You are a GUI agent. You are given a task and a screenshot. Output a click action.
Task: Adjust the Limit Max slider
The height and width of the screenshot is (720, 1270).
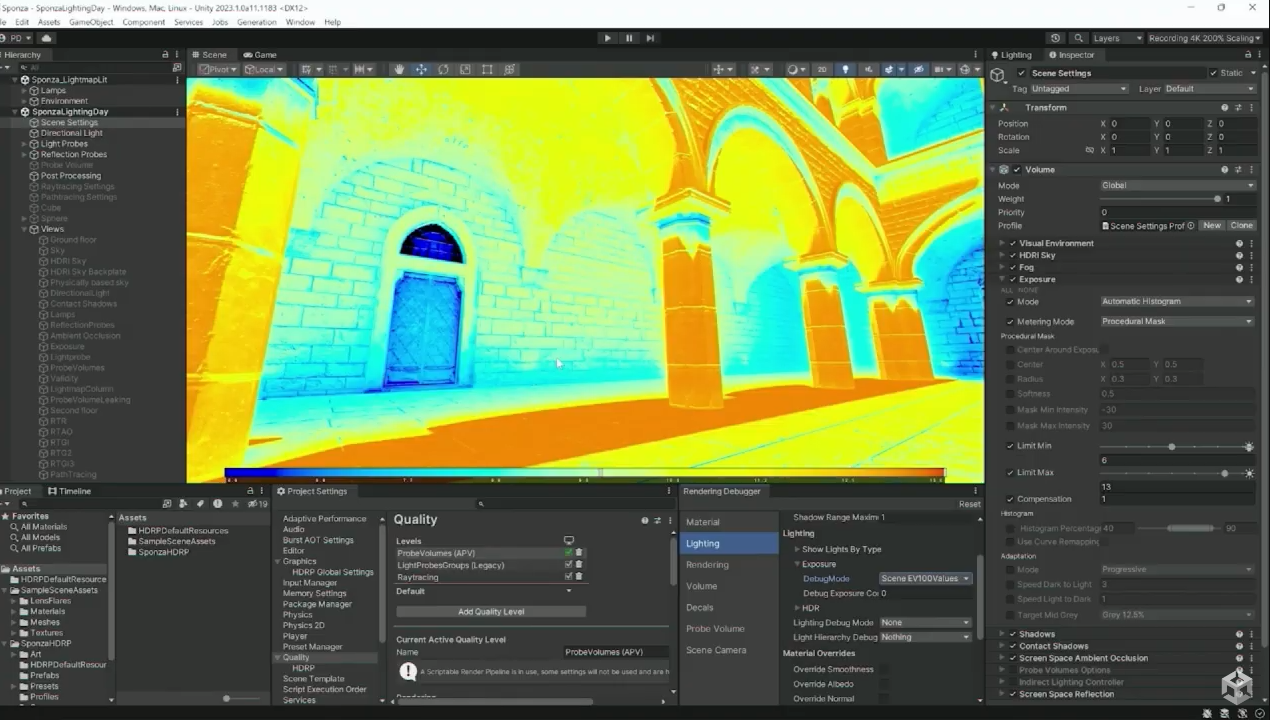point(1170,473)
